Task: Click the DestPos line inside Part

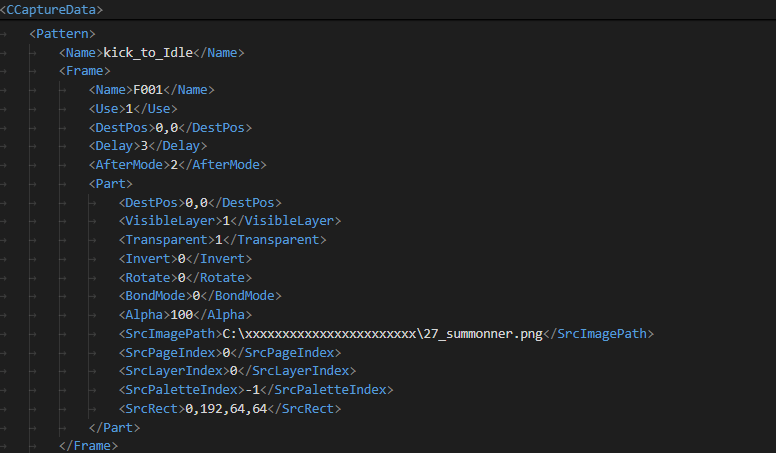Action: 200,202
